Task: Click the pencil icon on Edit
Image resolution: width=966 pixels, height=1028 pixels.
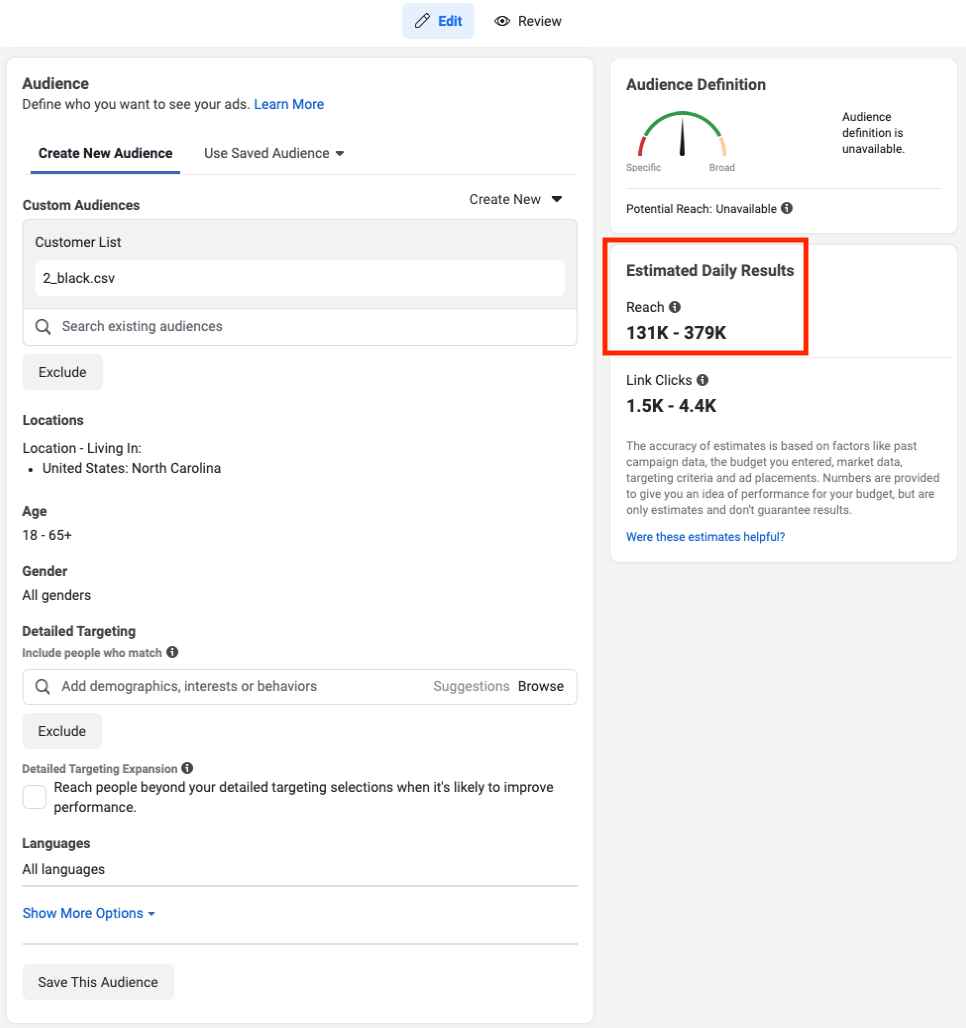Action: click(x=422, y=21)
